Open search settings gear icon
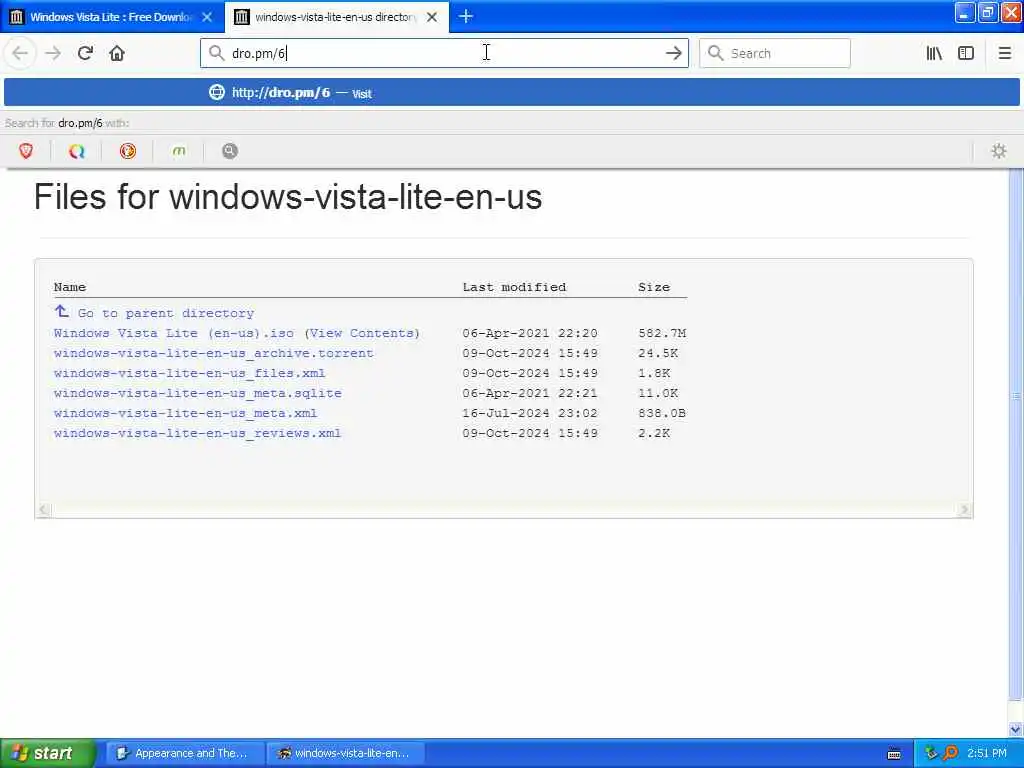 (x=999, y=151)
